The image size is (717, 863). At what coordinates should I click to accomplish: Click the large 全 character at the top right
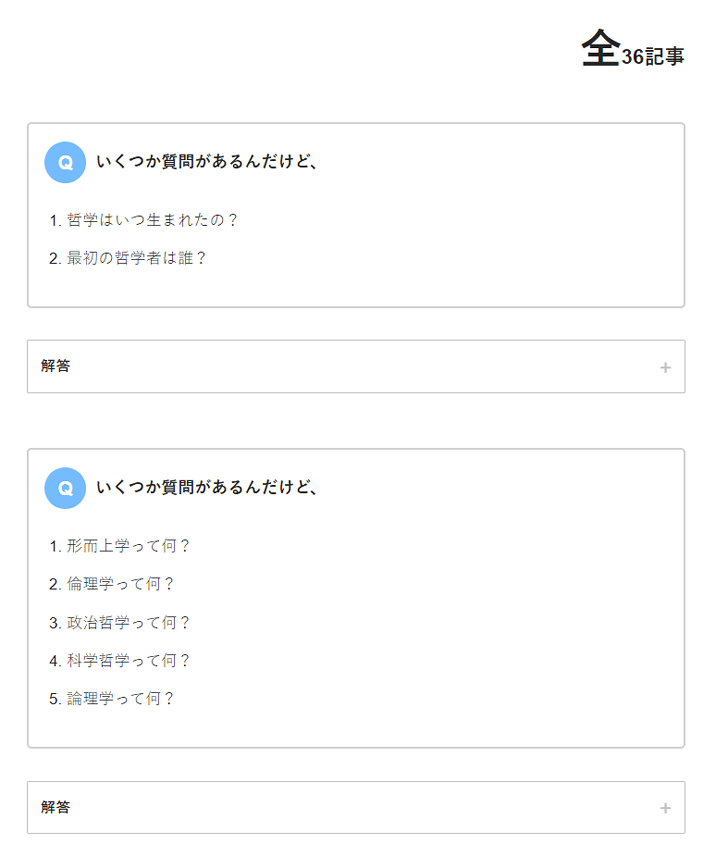[x=600, y=49]
